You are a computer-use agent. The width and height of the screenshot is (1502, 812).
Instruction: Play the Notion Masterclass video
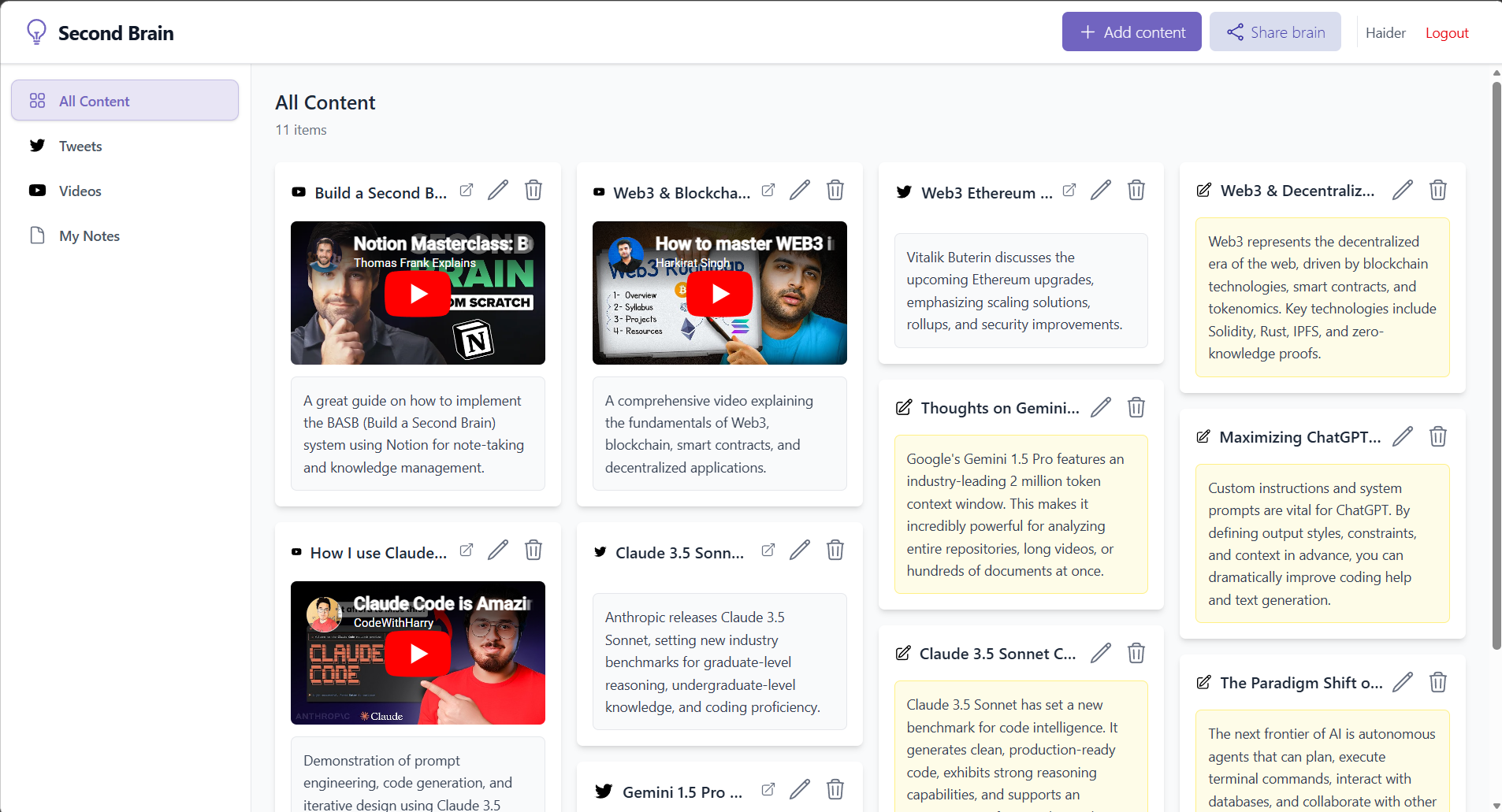(x=418, y=294)
